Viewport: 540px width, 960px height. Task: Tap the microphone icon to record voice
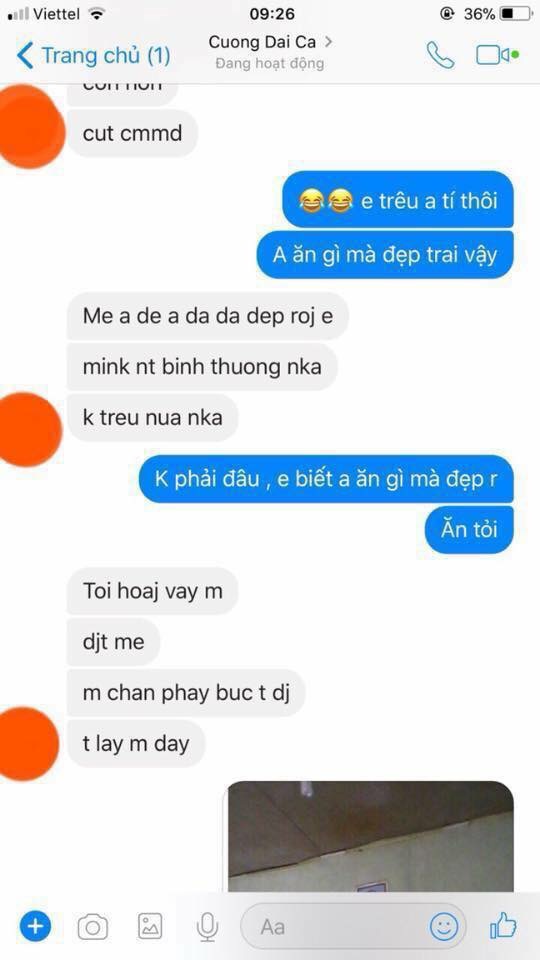[208, 927]
